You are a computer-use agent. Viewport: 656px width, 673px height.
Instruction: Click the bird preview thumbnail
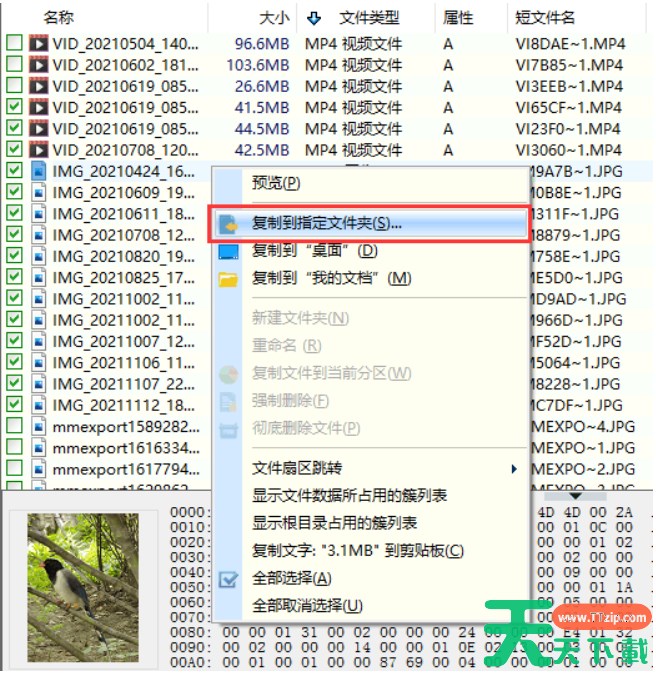(83, 587)
